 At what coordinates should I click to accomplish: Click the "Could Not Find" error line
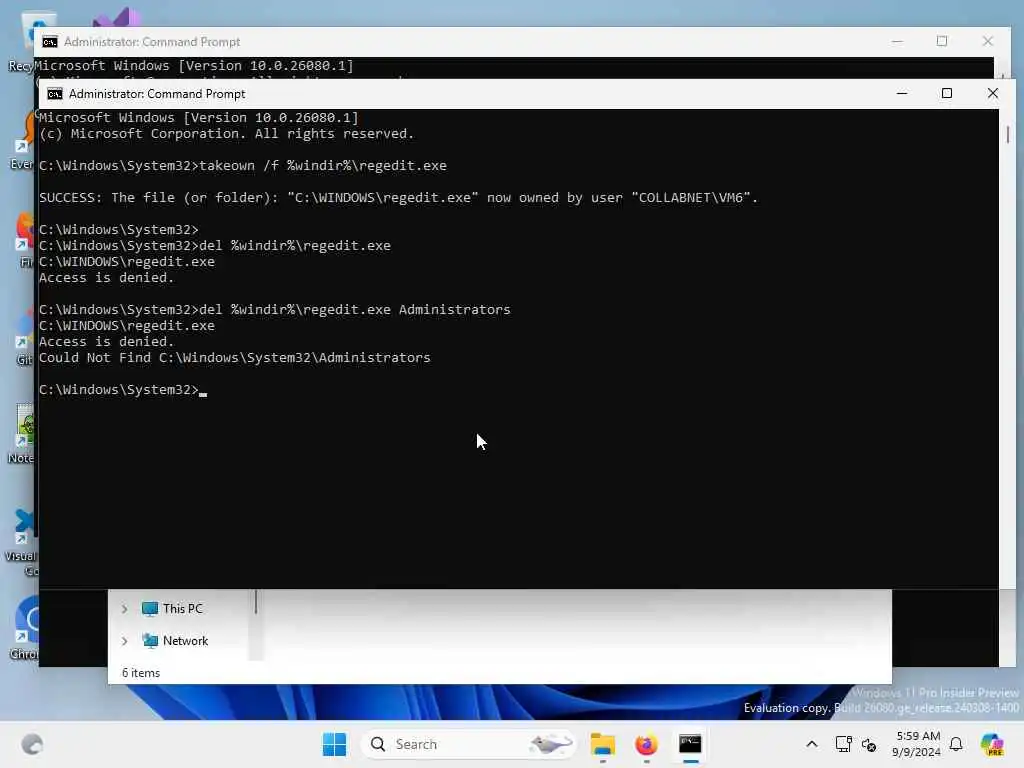pos(234,358)
